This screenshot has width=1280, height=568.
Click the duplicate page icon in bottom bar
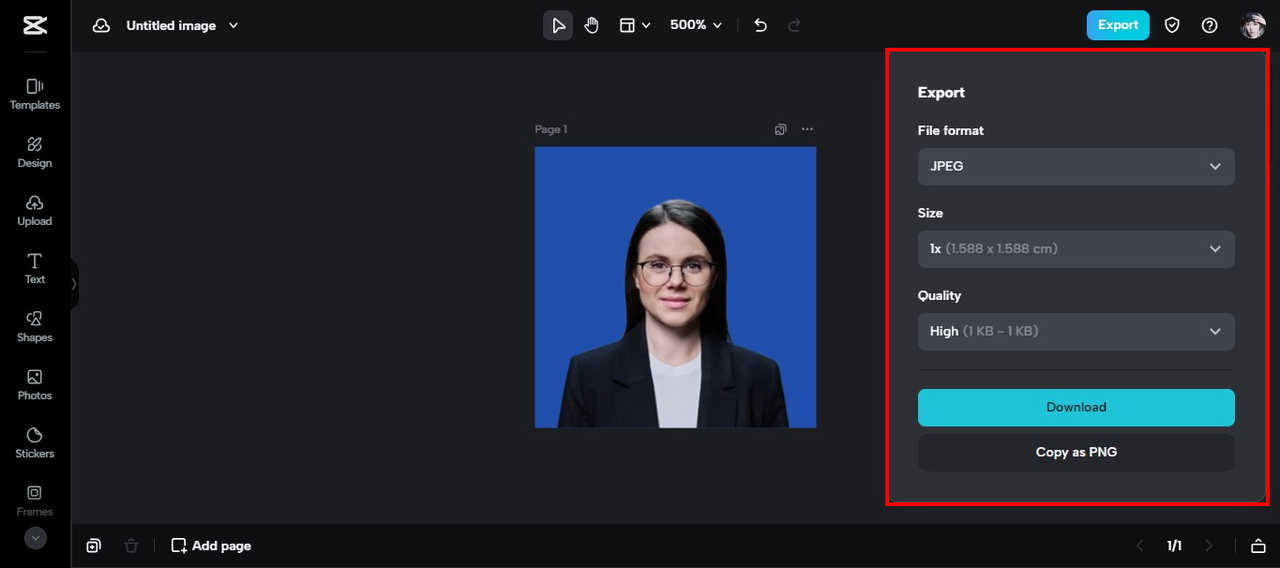[x=93, y=546]
